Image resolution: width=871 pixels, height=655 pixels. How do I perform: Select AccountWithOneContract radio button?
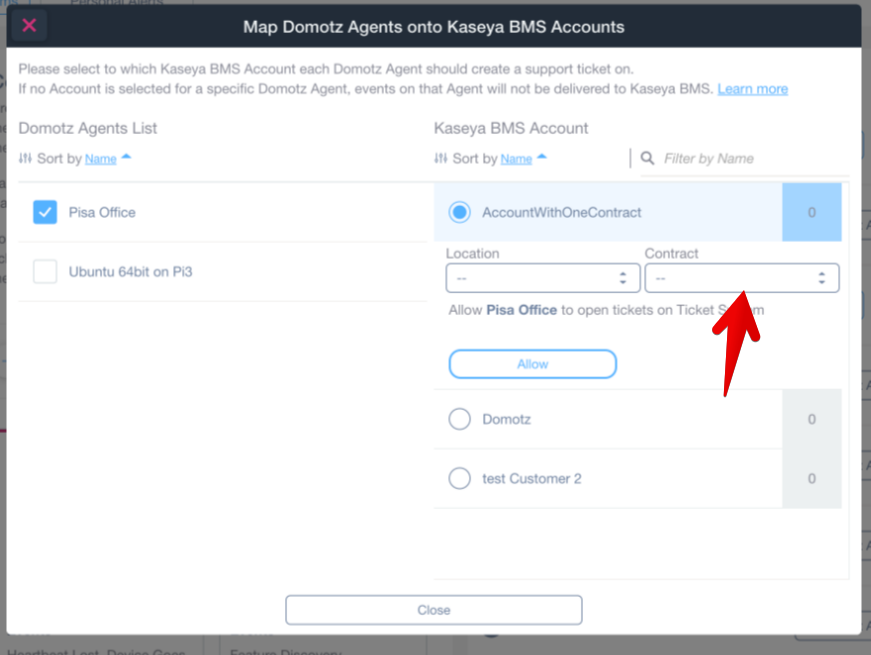[x=459, y=212]
